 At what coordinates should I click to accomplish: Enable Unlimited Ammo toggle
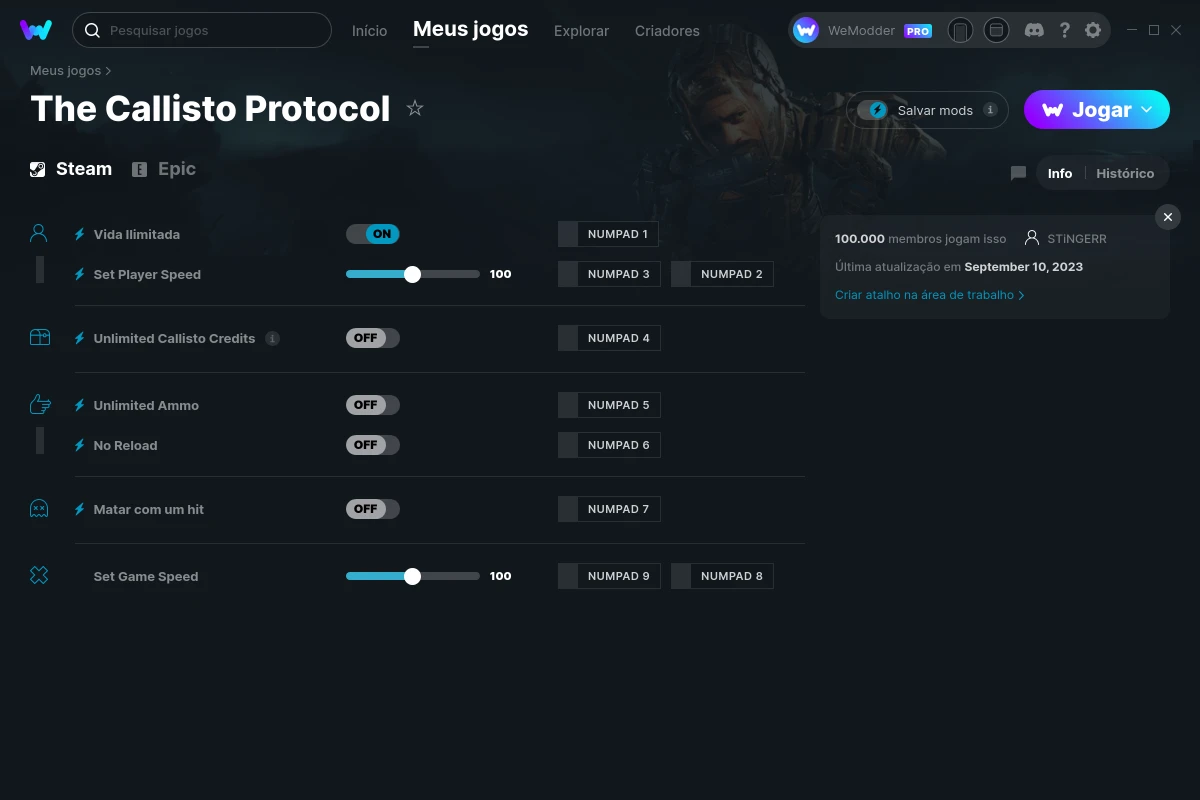(x=373, y=405)
